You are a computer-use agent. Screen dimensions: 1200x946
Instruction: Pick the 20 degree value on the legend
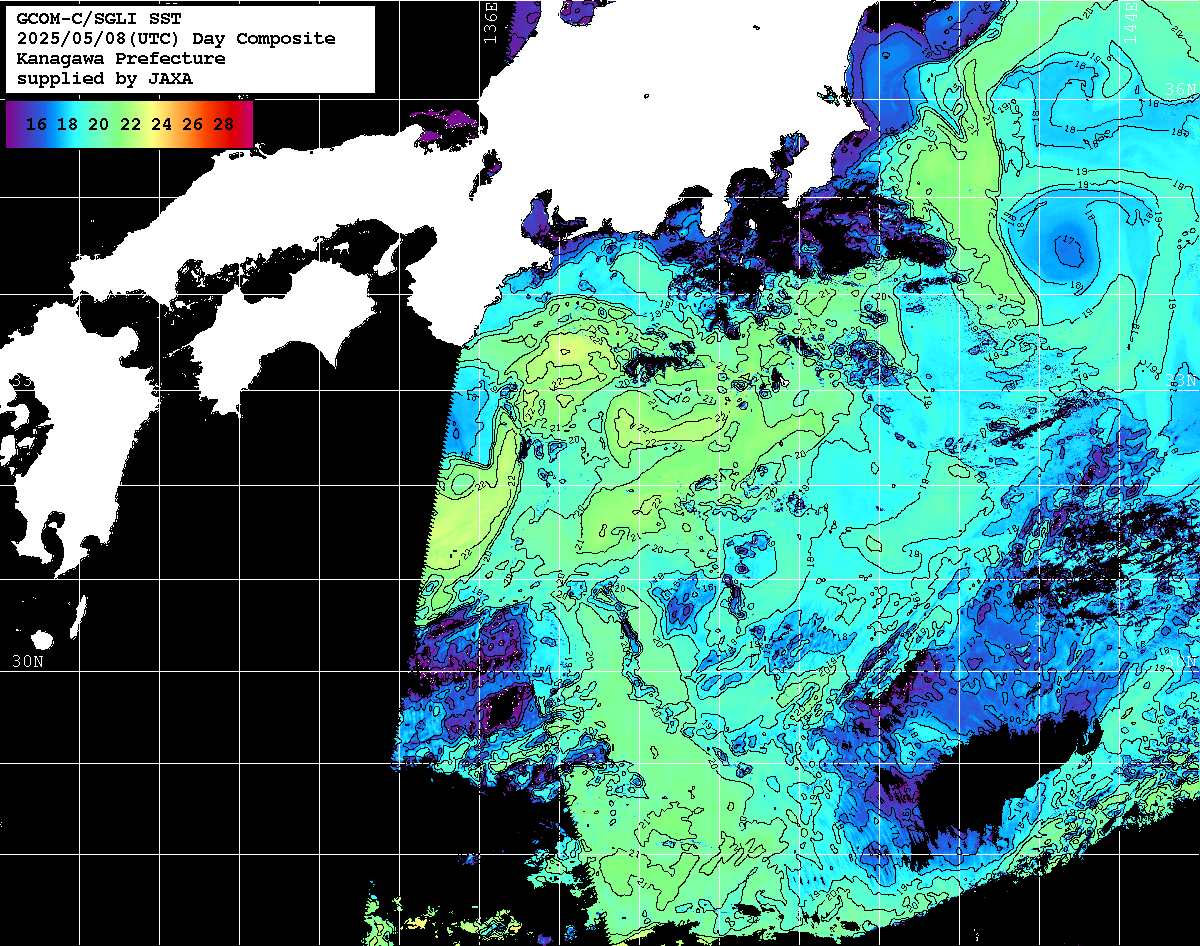(x=98, y=124)
